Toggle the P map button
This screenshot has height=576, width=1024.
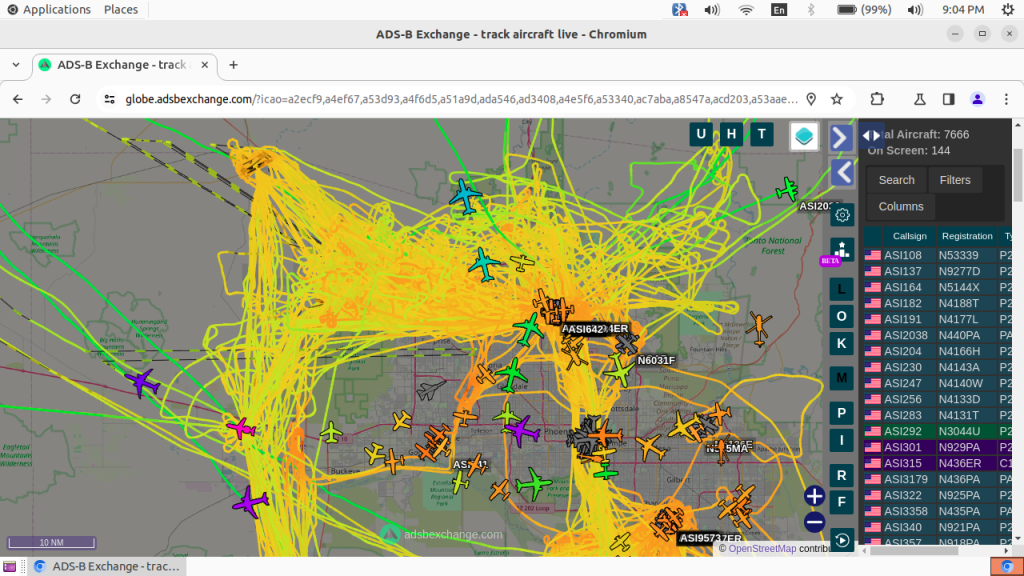842,413
